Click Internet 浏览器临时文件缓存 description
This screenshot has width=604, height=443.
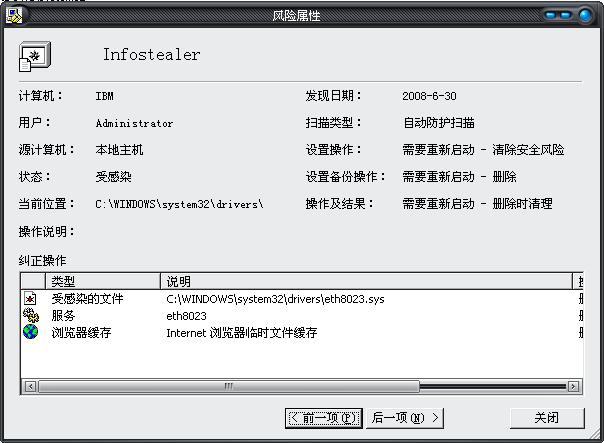click(242, 333)
